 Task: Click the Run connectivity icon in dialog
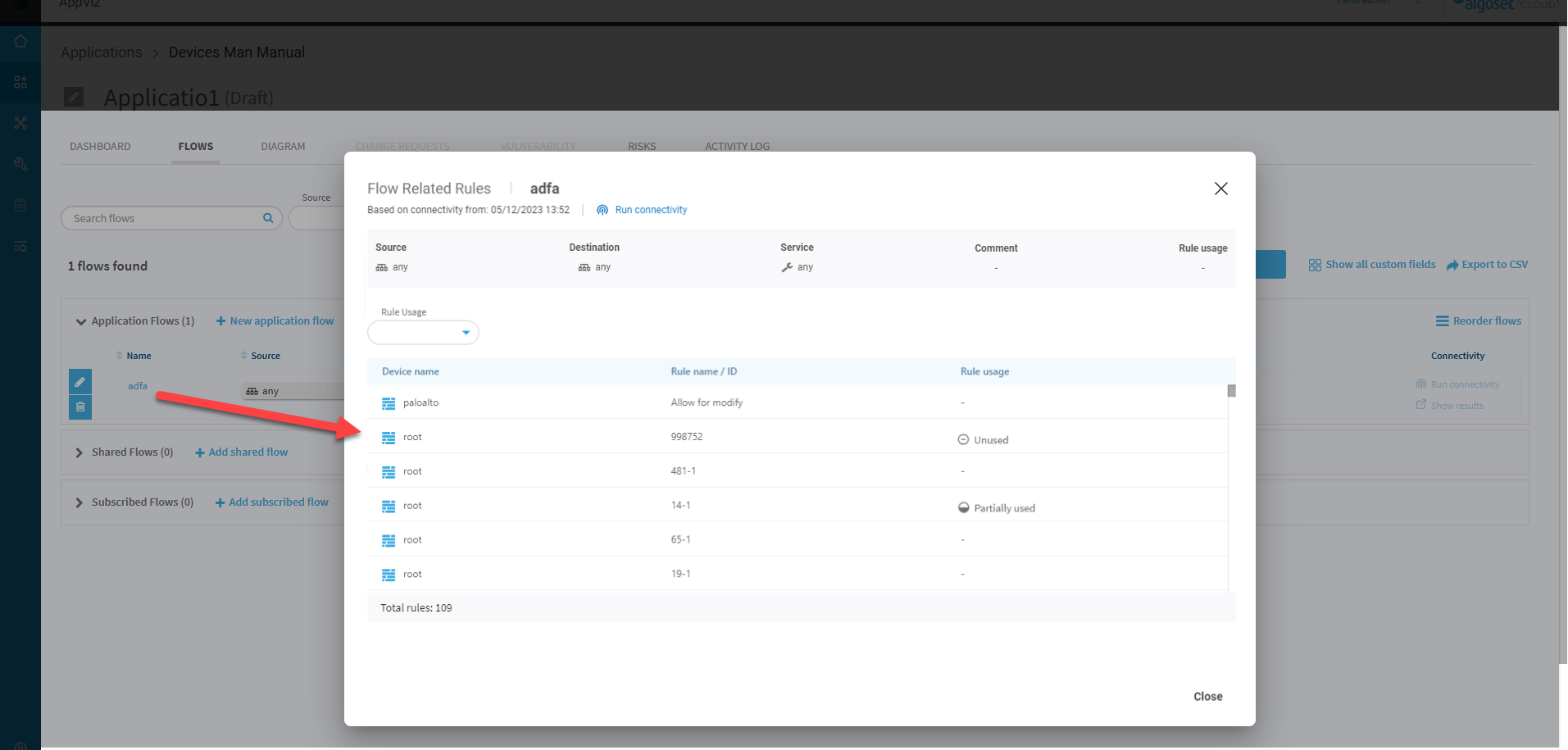(x=602, y=210)
